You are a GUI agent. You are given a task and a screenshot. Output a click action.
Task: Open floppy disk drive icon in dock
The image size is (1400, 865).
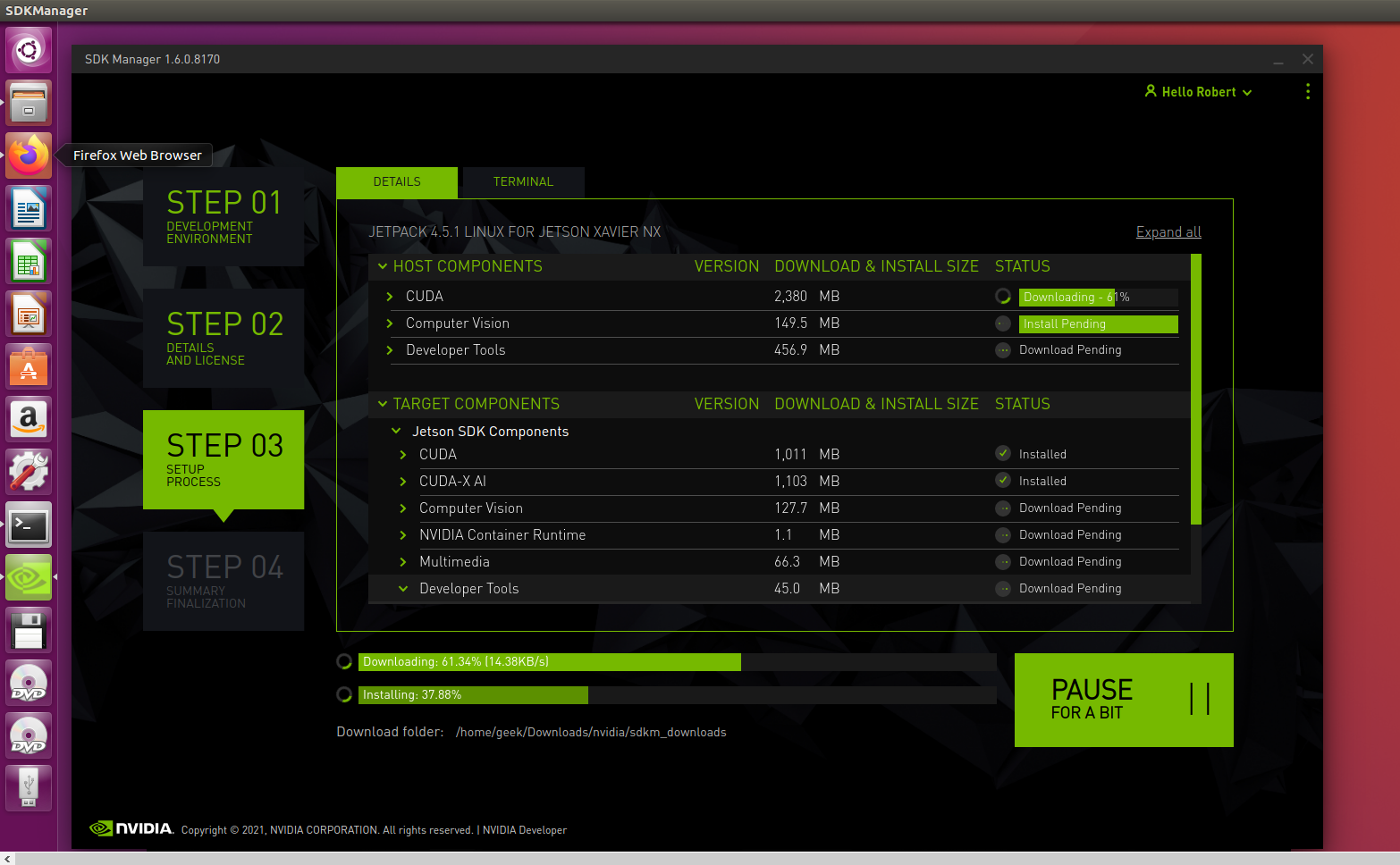pos(29,630)
